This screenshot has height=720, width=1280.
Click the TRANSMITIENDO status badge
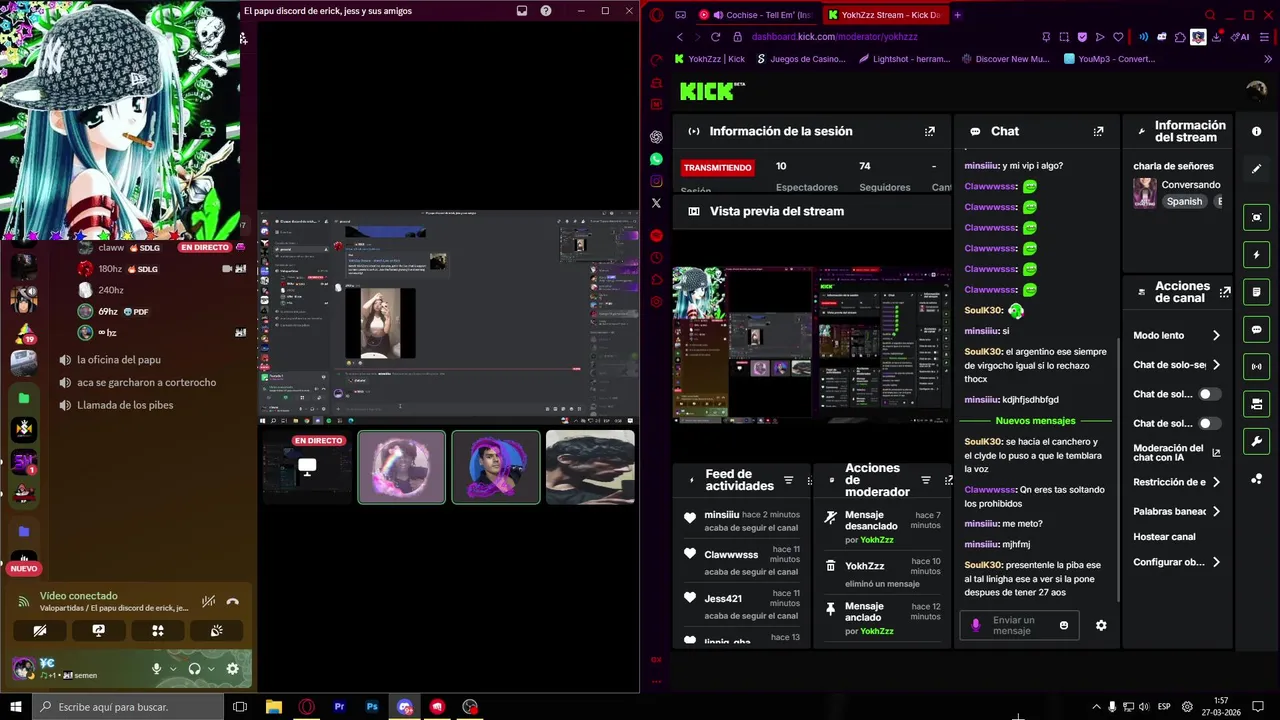click(x=717, y=168)
